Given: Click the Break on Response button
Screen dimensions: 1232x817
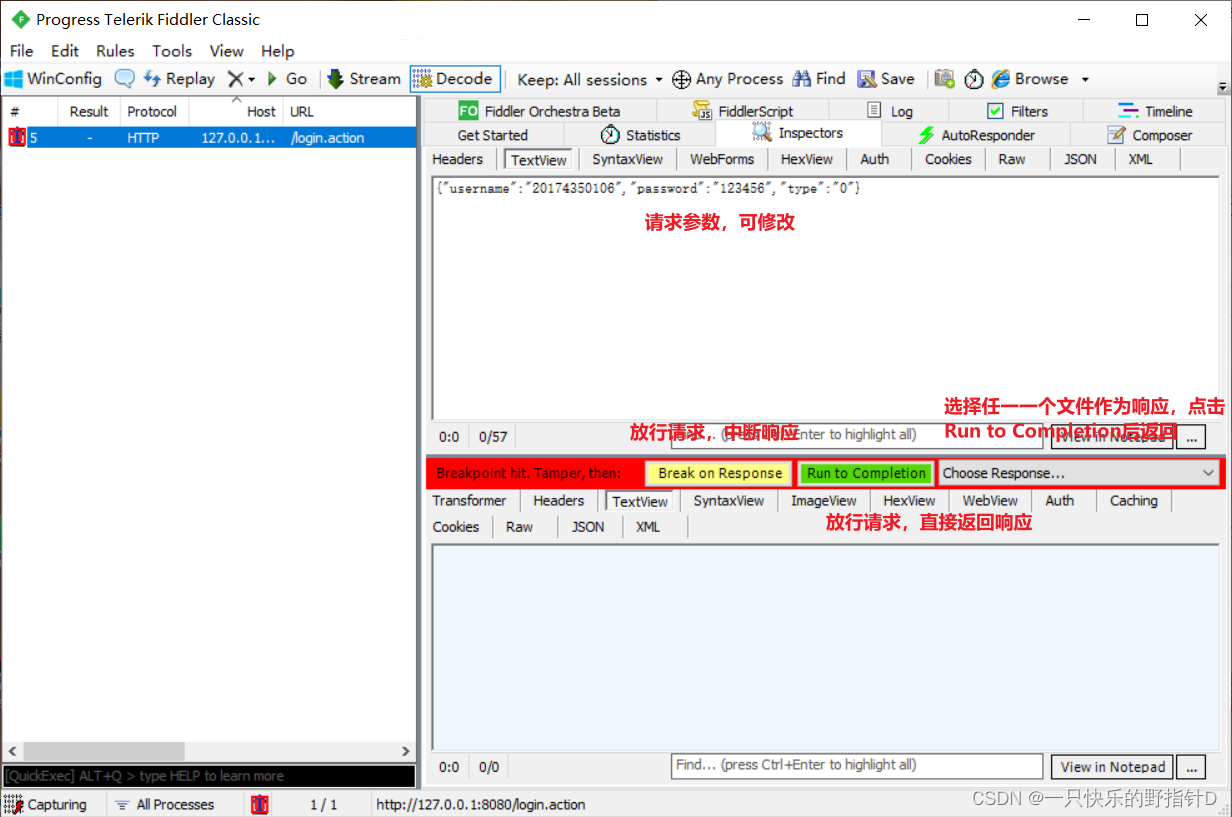Looking at the screenshot, I should coord(718,472).
